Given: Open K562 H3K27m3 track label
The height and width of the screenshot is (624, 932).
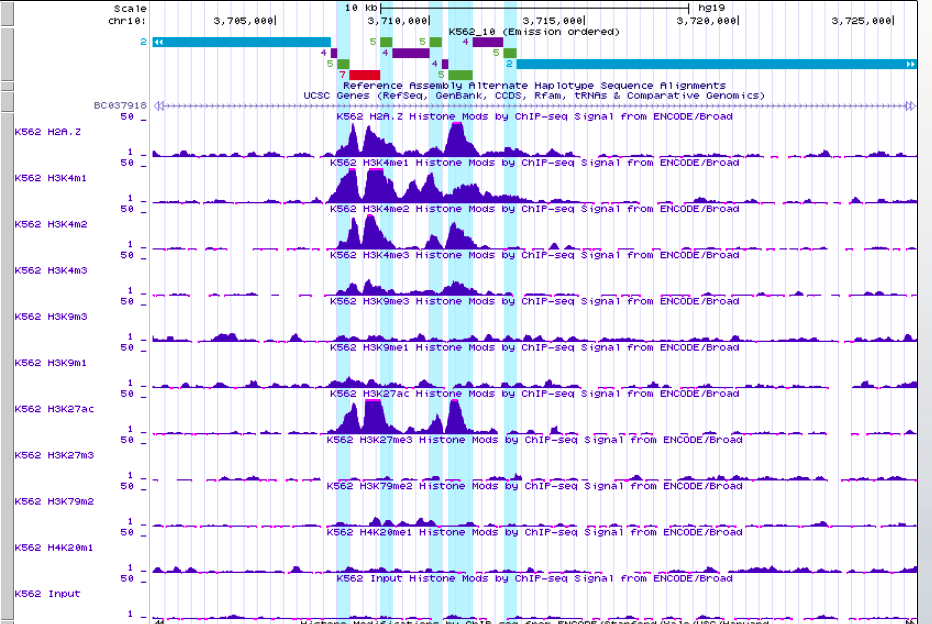Looking at the screenshot, I should click(54, 455).
